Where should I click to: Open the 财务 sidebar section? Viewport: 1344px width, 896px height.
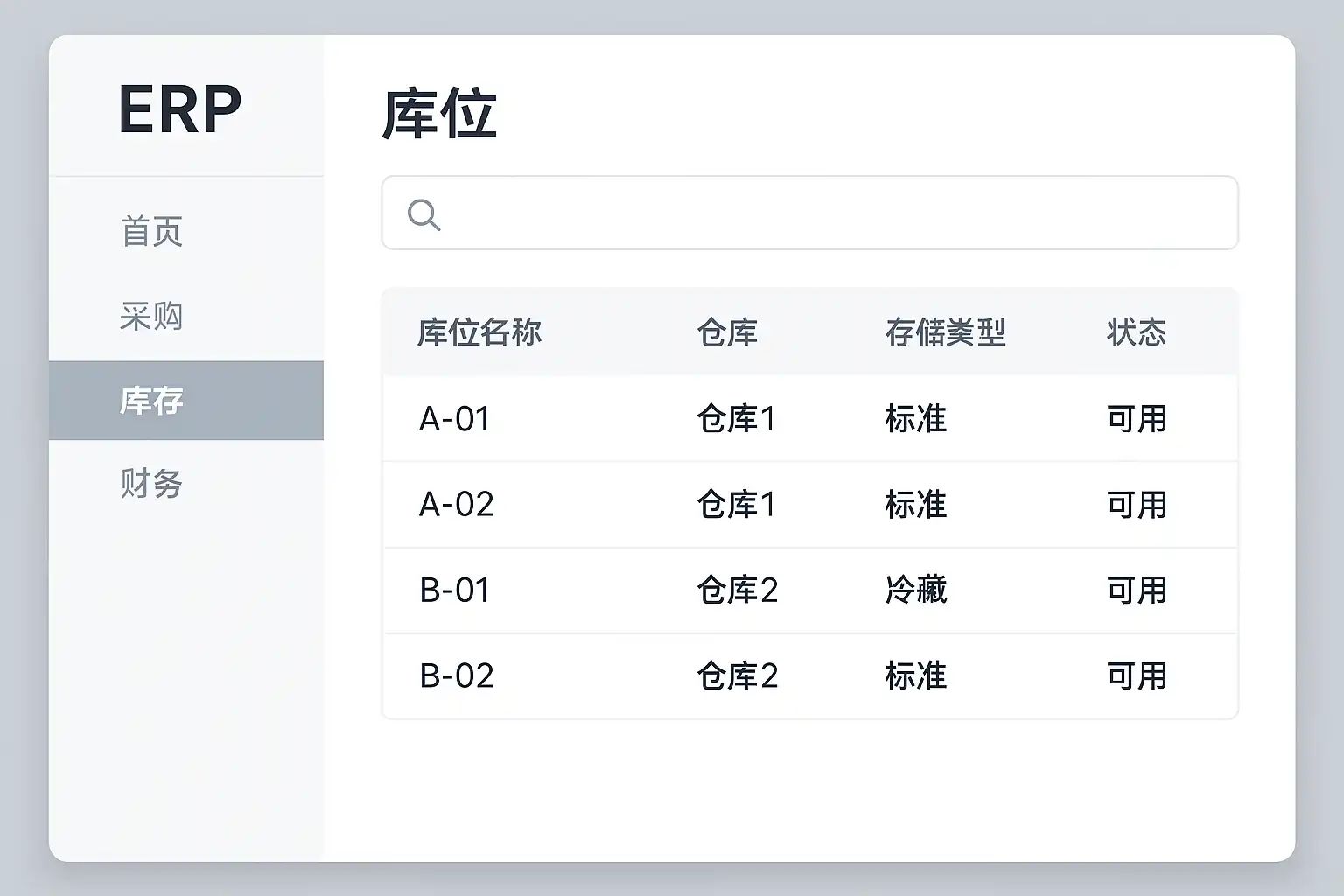[151, 484]
